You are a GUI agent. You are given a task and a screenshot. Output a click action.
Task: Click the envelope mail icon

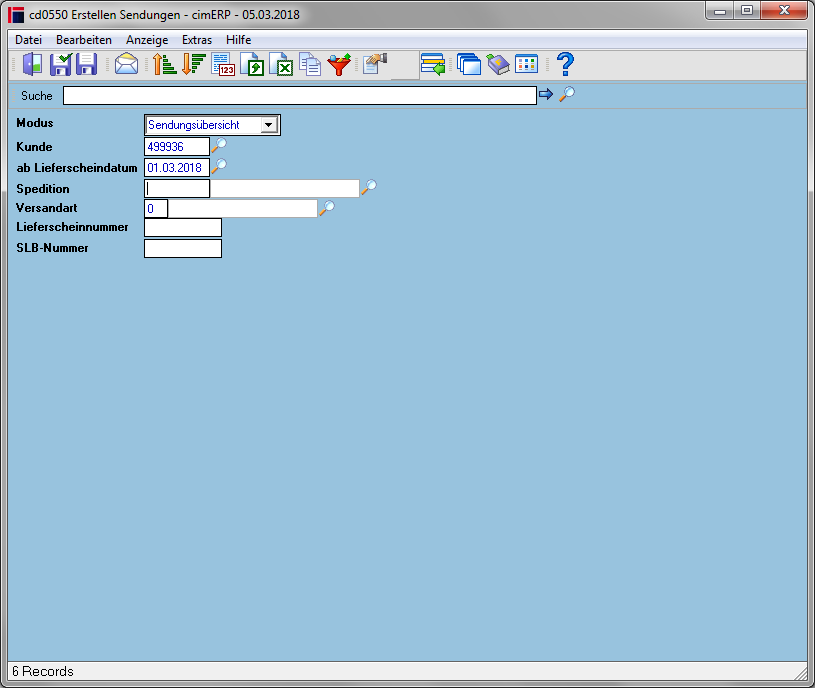tap(126, 64)
